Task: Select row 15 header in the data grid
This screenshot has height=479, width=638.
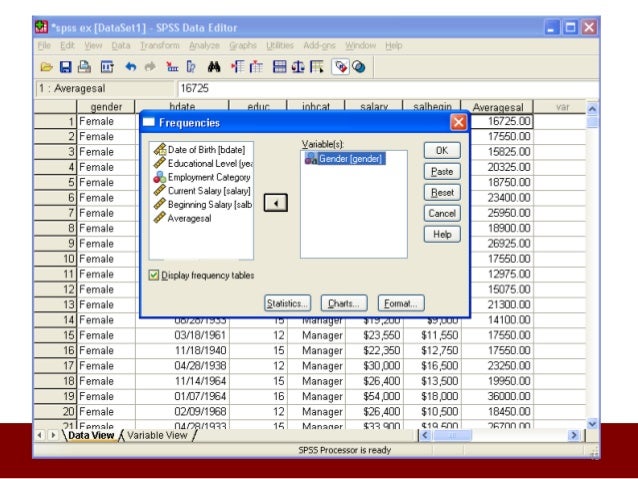Action: [55, 335]
